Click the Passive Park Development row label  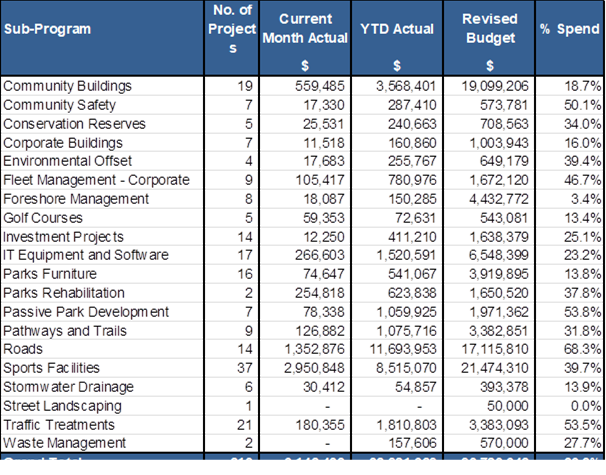click(x=82, y=311)
